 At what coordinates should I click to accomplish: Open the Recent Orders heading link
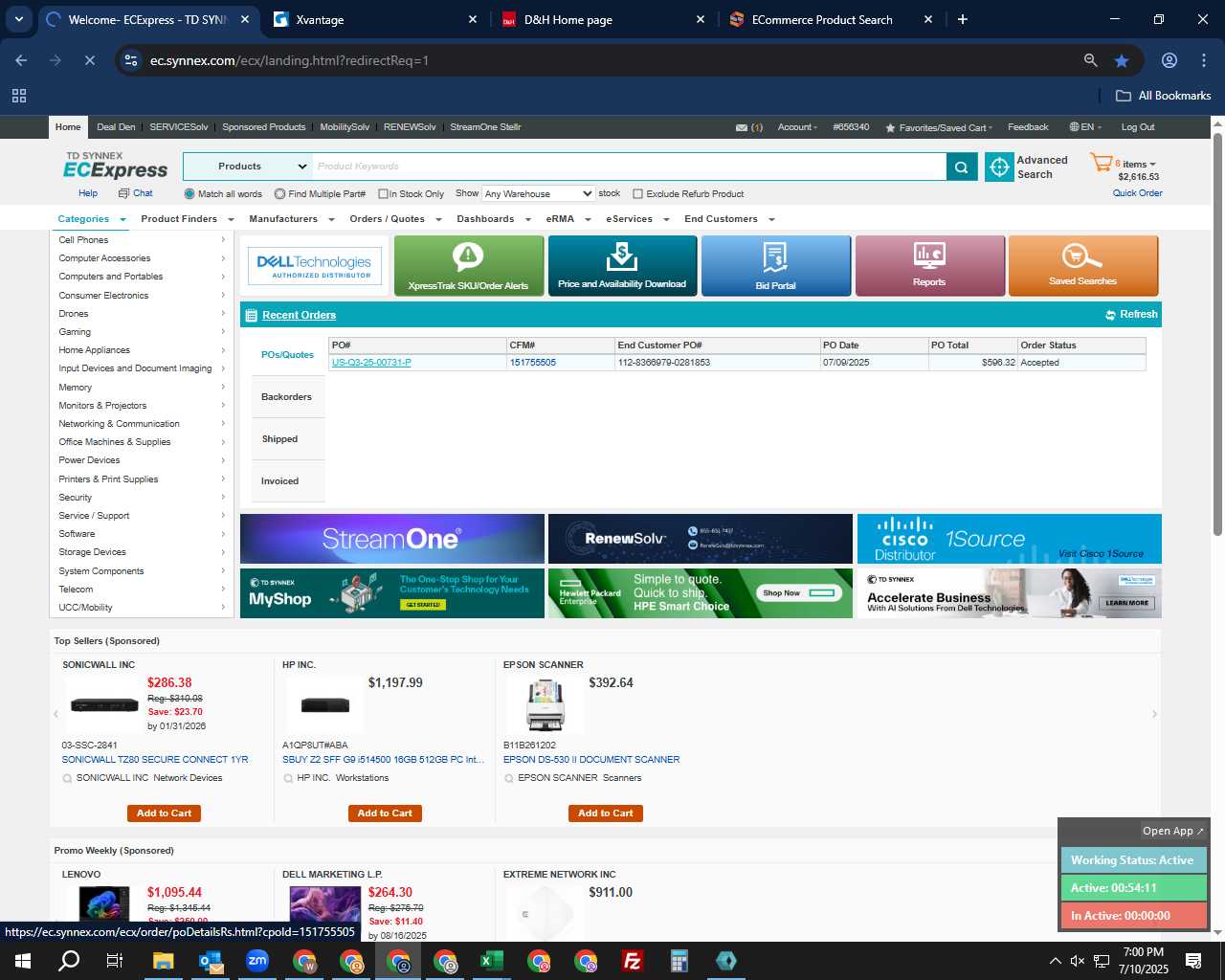[x=300, y=315]
